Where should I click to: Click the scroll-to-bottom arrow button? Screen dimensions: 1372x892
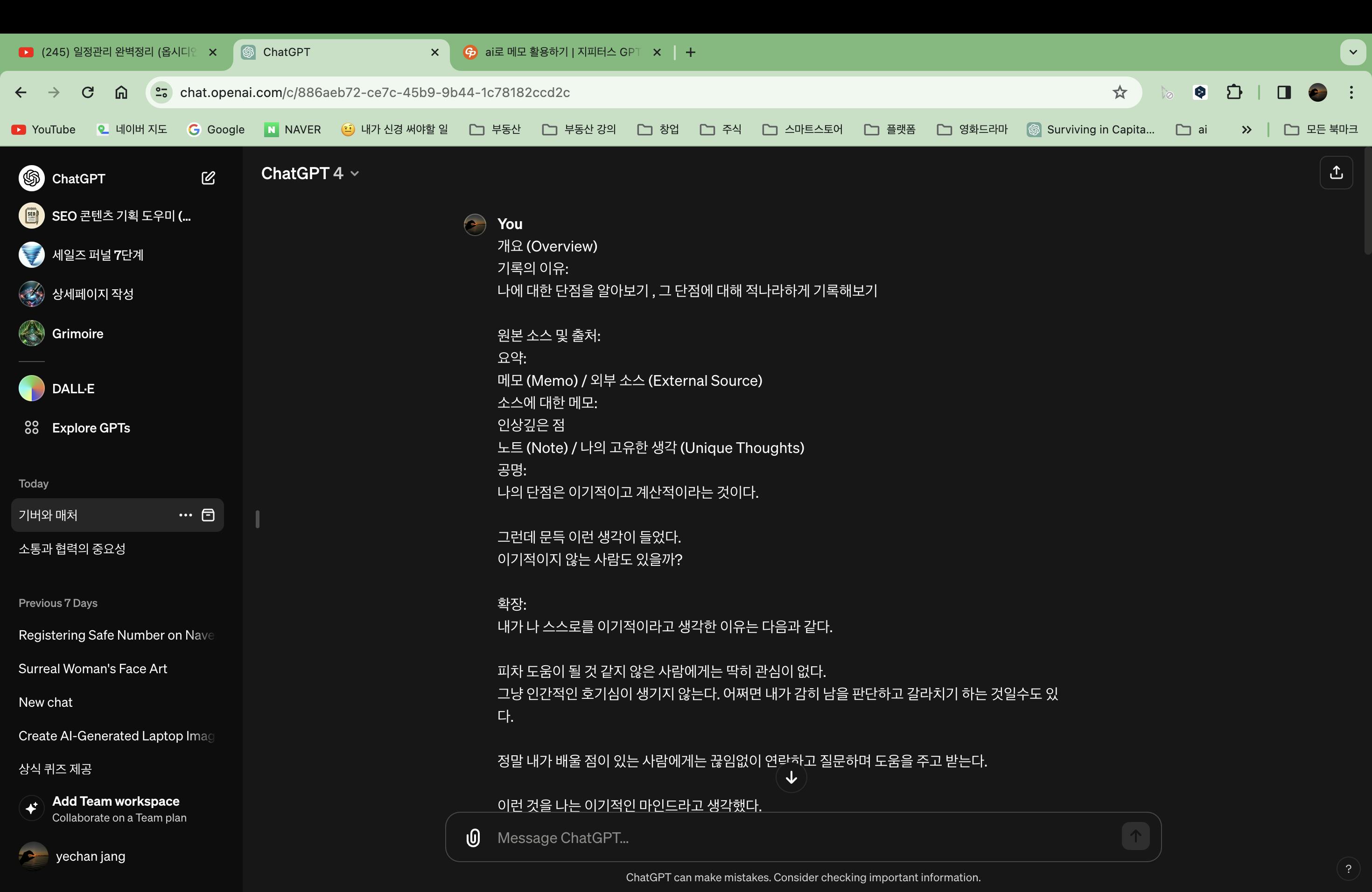click(x=791, y=777)
